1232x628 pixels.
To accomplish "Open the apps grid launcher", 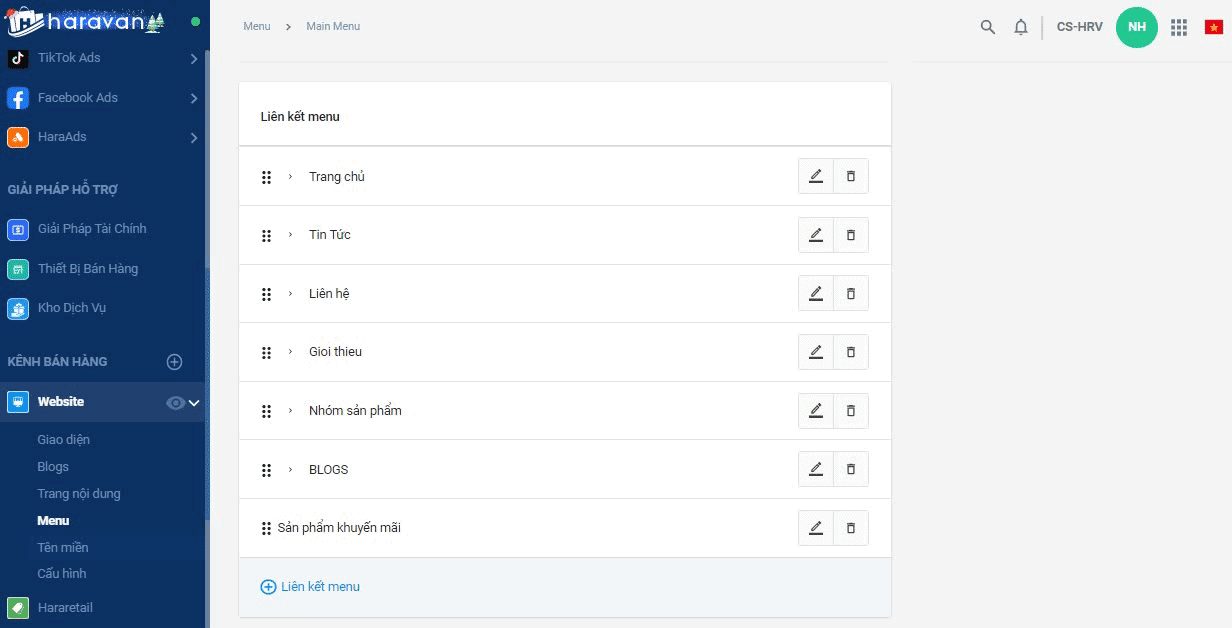I will (x=1179, y=27).
